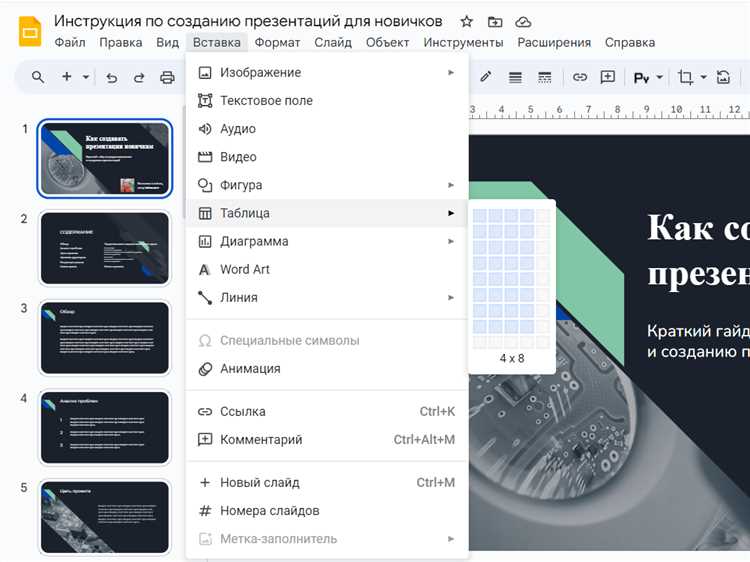
Task: Open the Инструменты menu
Action: click(x=463, y=43)
